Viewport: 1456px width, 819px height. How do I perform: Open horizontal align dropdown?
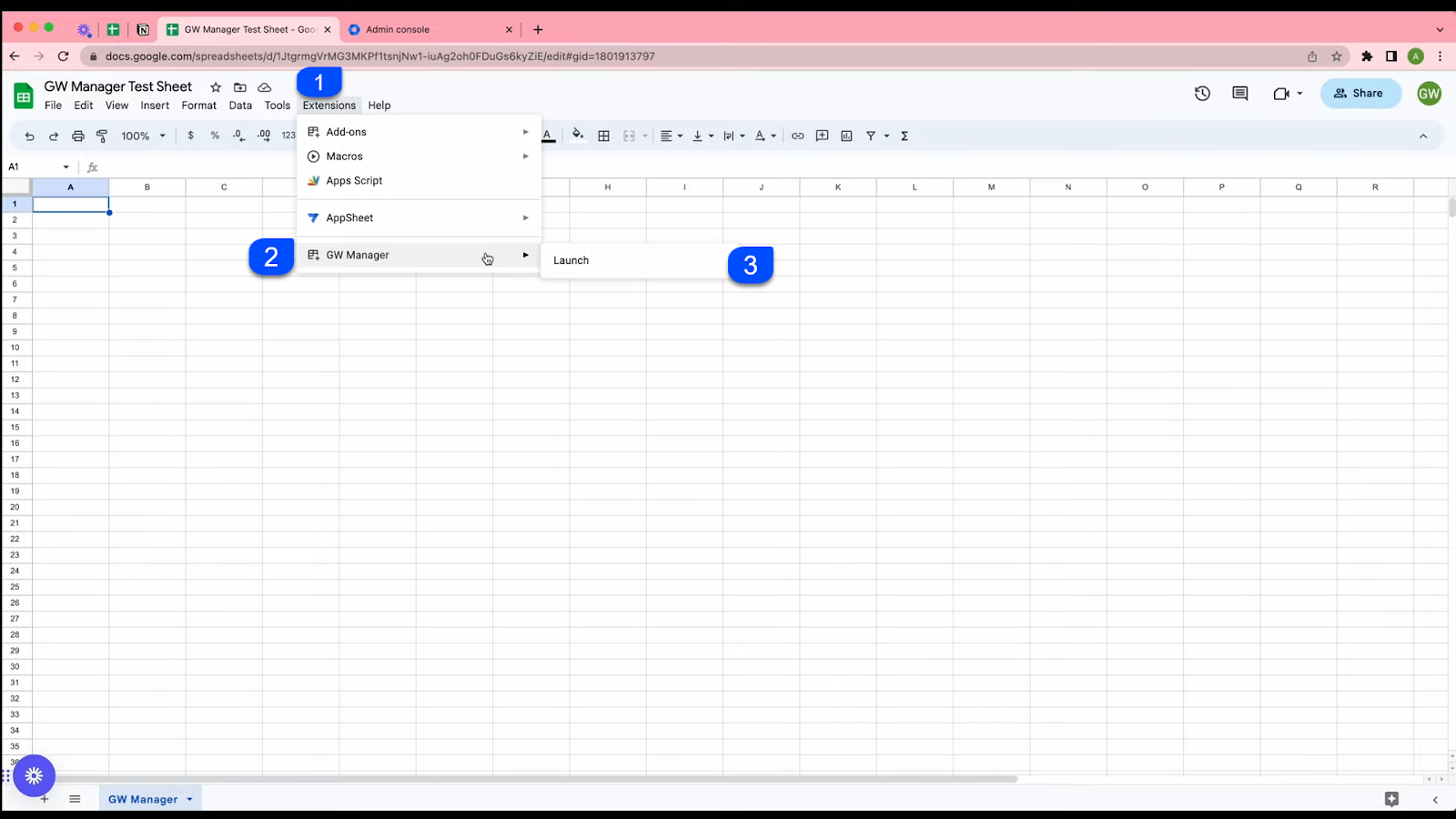[672, 136]
